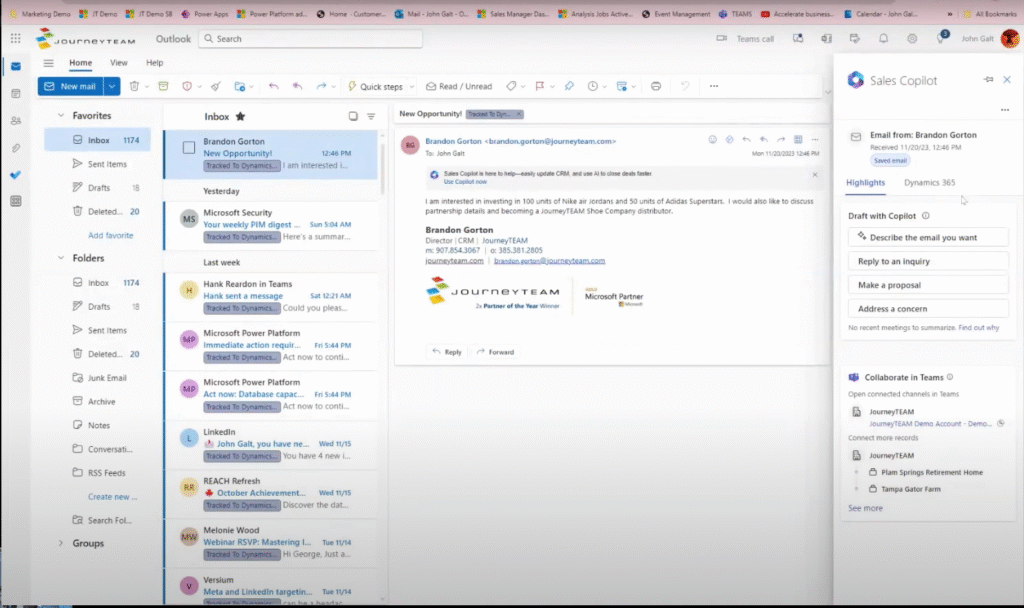The width and height of the screenshot is (1024, 608).
Task: Tick the checkbox on Brandon Gorton's message
Action: (x=189, y=148)
